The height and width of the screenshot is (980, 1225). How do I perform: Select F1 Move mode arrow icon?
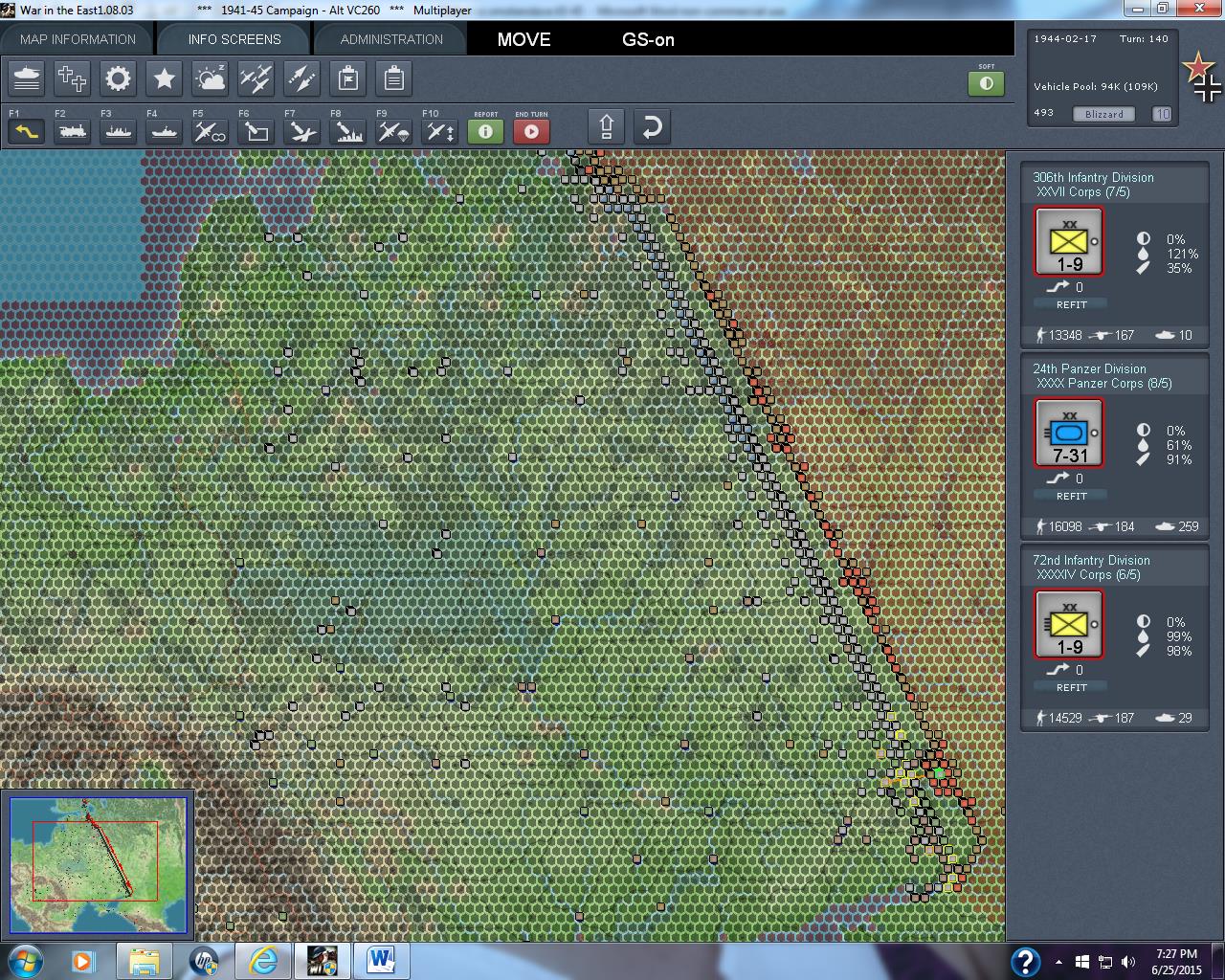pyautogui.click(x=27, y=130)
